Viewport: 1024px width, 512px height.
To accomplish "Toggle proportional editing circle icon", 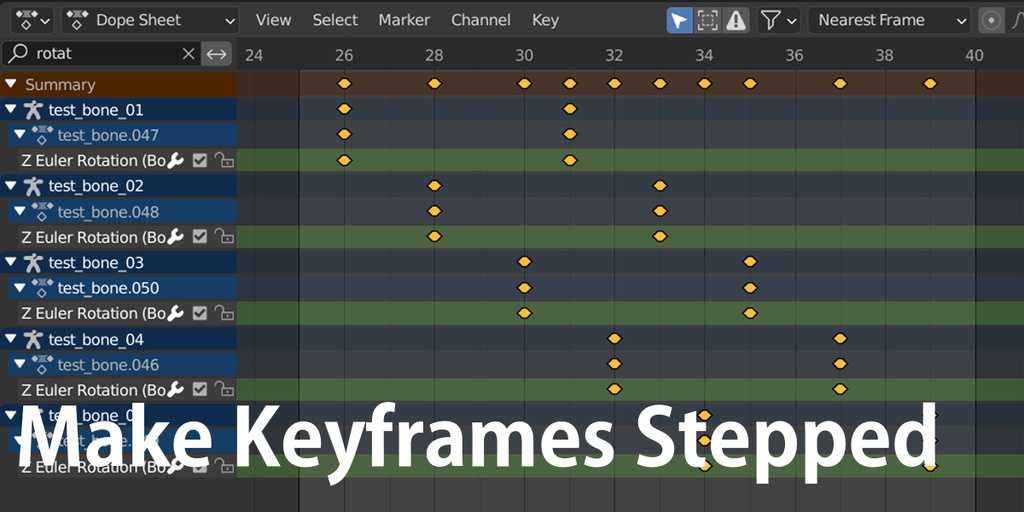I will pyautogui.click(x=991, y=20).
